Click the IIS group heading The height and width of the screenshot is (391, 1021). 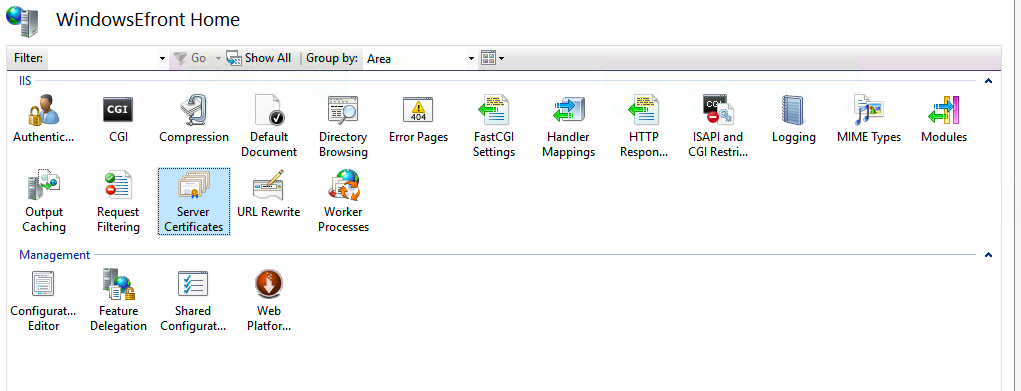[x=25, y=81]
